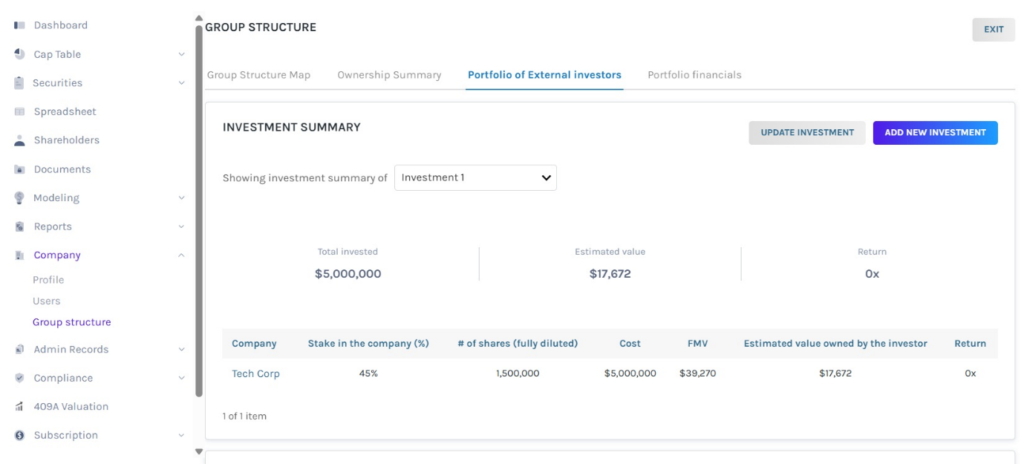Viewport: 1024px width, 464px height.
Task: Click # of shares (fully diluted) header
Action: pyautogui.click(x=518, y=344)
